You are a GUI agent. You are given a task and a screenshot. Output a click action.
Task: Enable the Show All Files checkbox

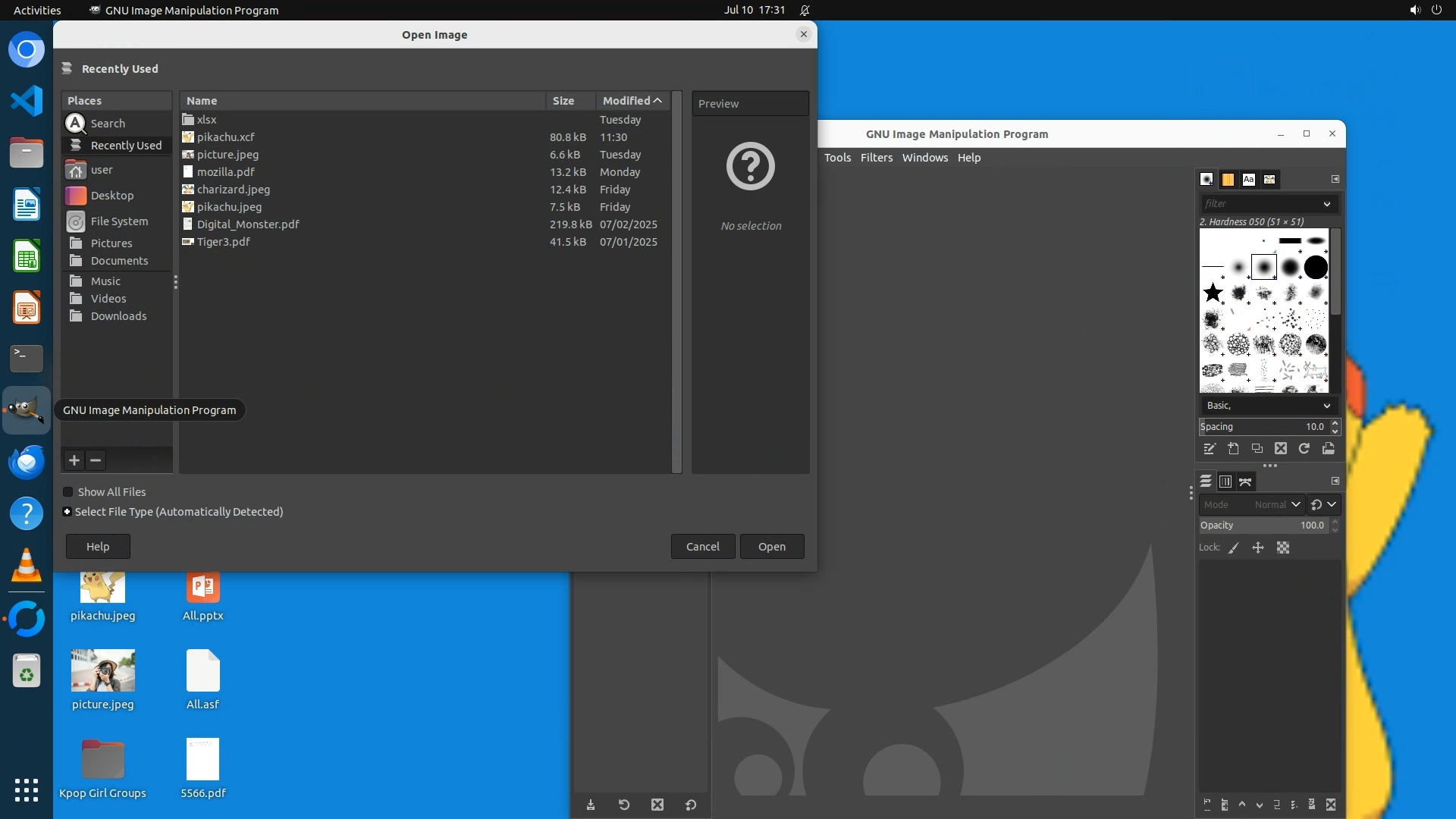coord(68,492)
